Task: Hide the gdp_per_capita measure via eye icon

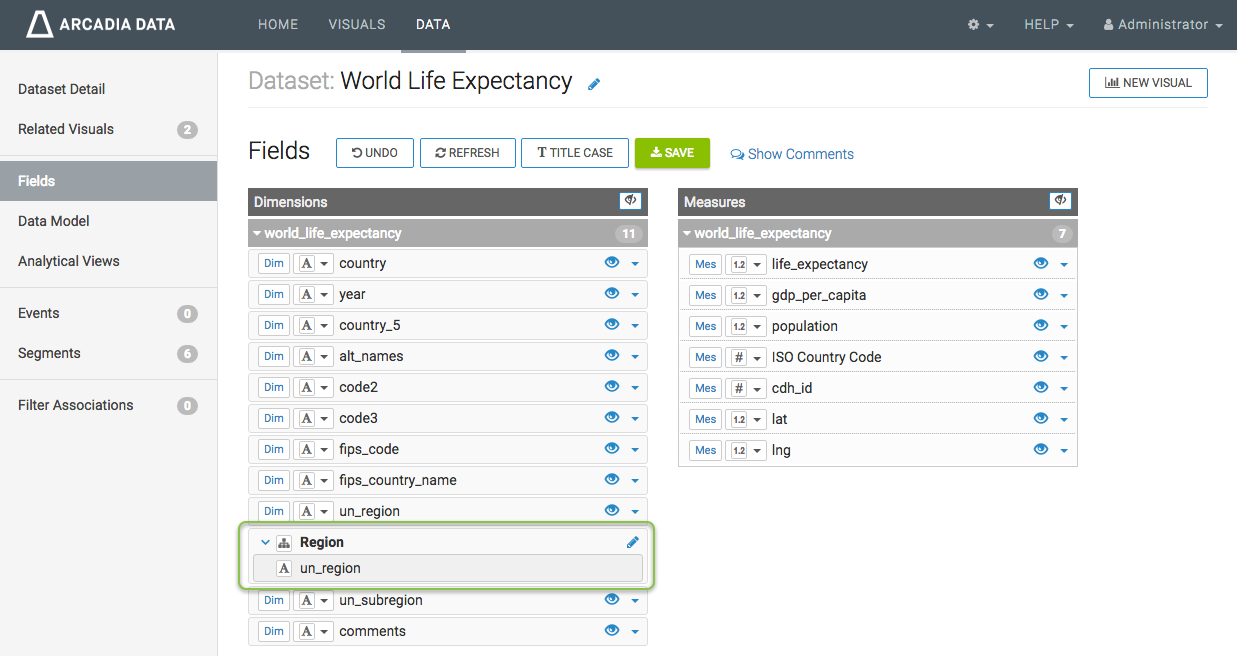Action: (x=1041, y=295)
